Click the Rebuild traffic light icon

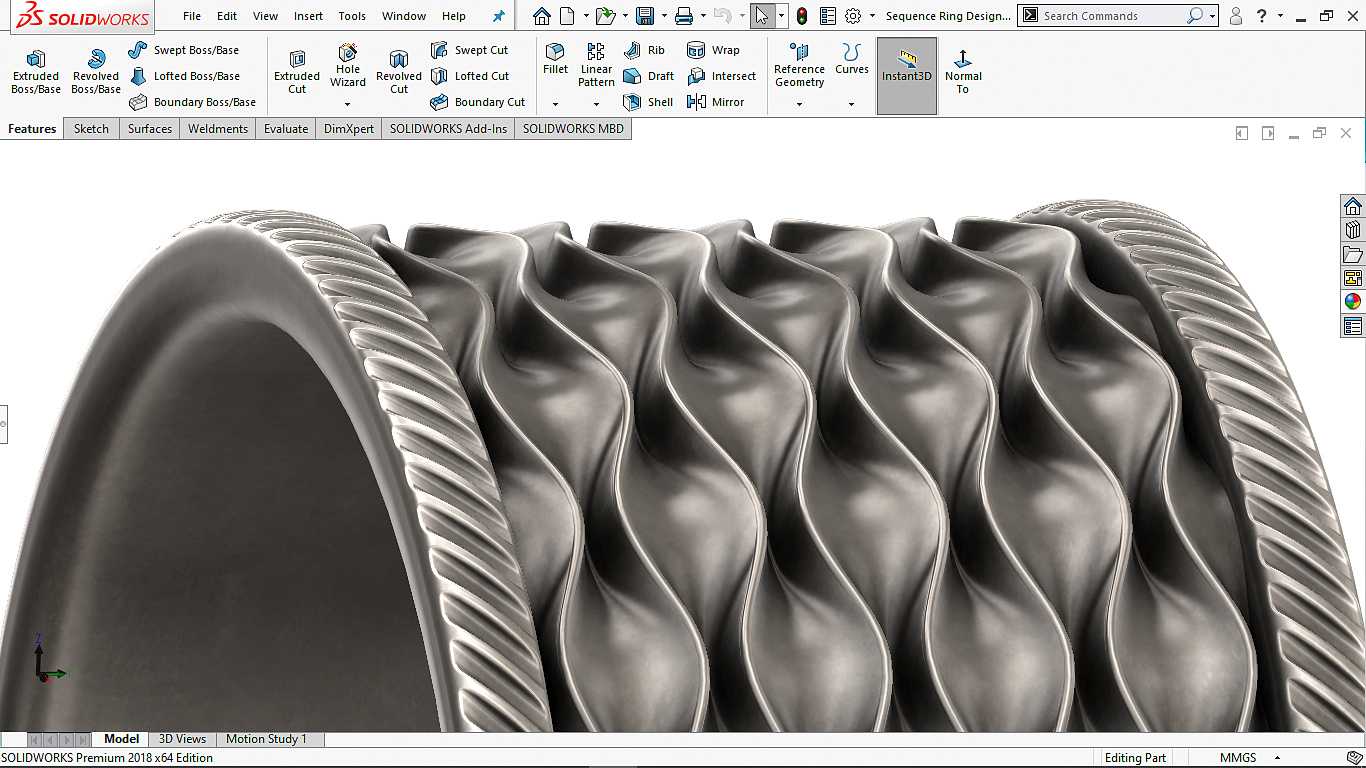(x=802, y=16)
